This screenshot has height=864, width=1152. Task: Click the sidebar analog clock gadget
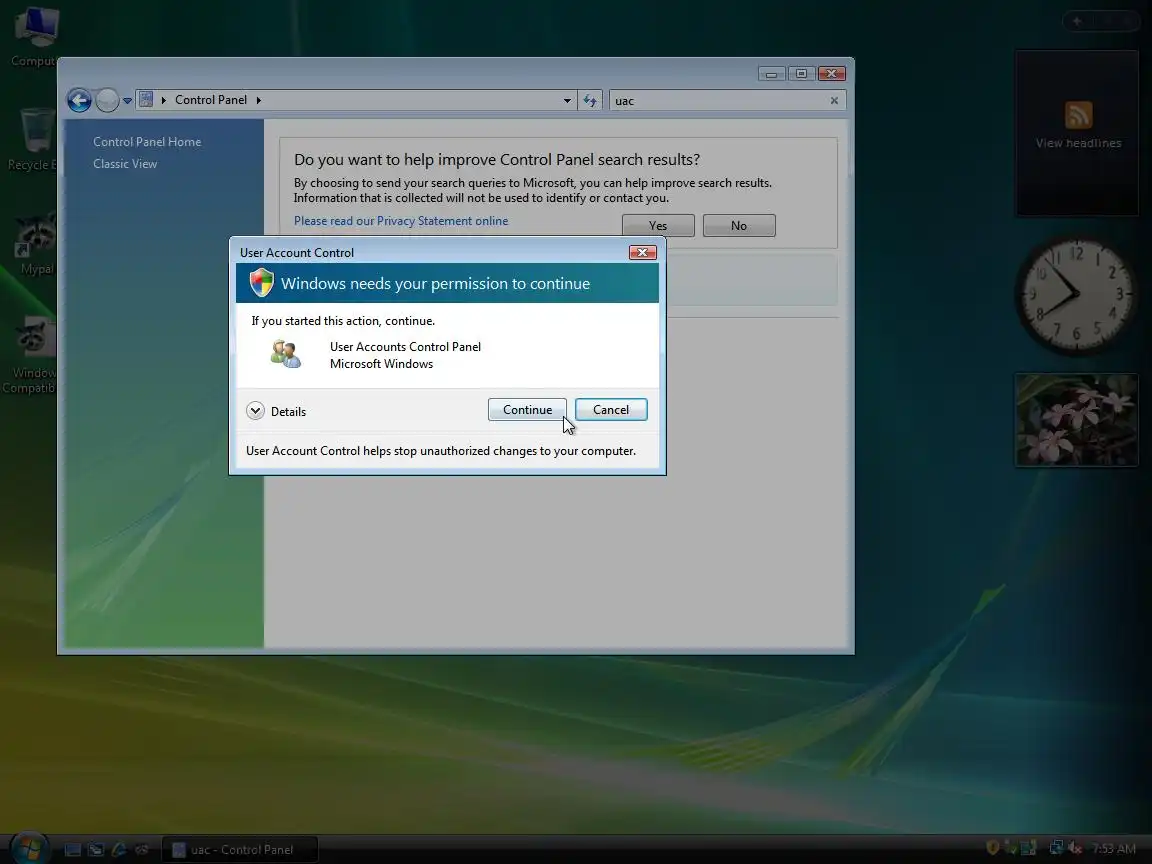(1076, 294)
